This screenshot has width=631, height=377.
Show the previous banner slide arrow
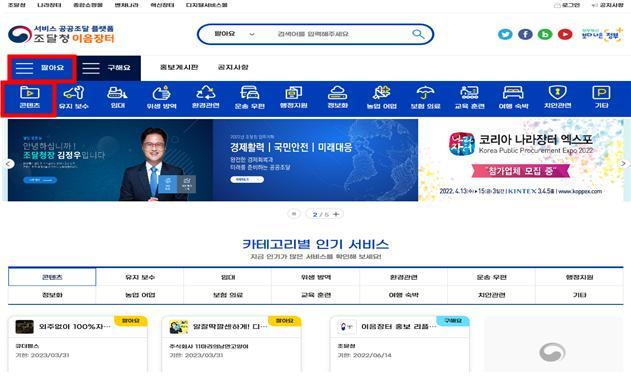pos(8,163)
